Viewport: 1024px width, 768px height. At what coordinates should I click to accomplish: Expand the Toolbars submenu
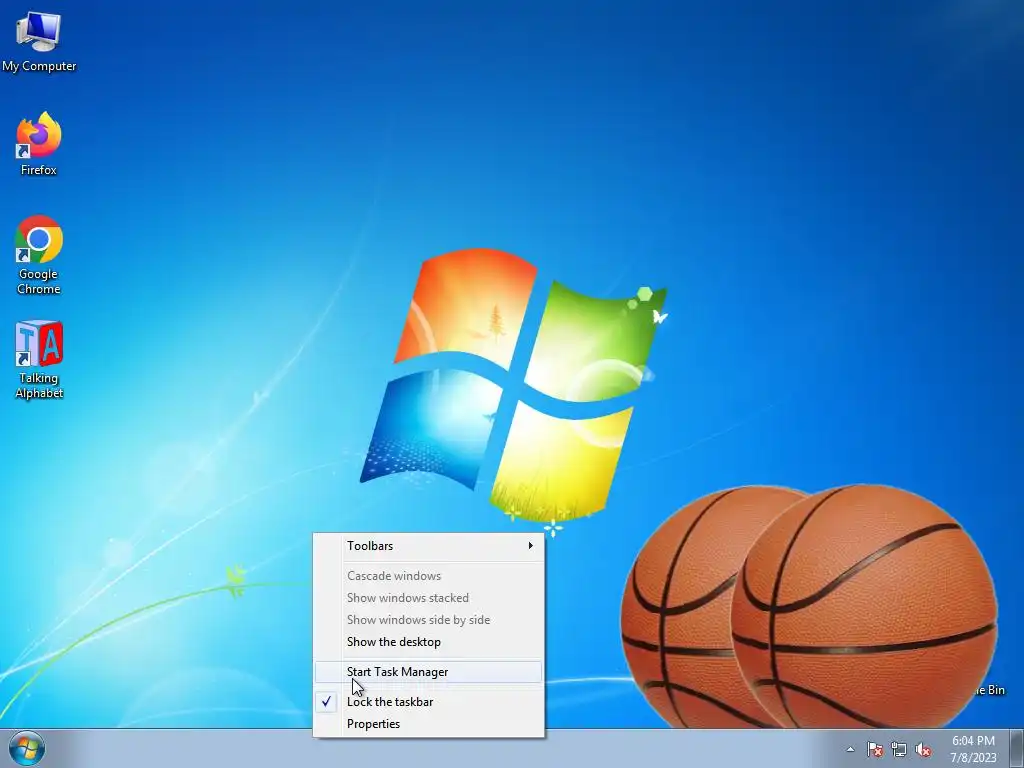[x=428, y=546]
